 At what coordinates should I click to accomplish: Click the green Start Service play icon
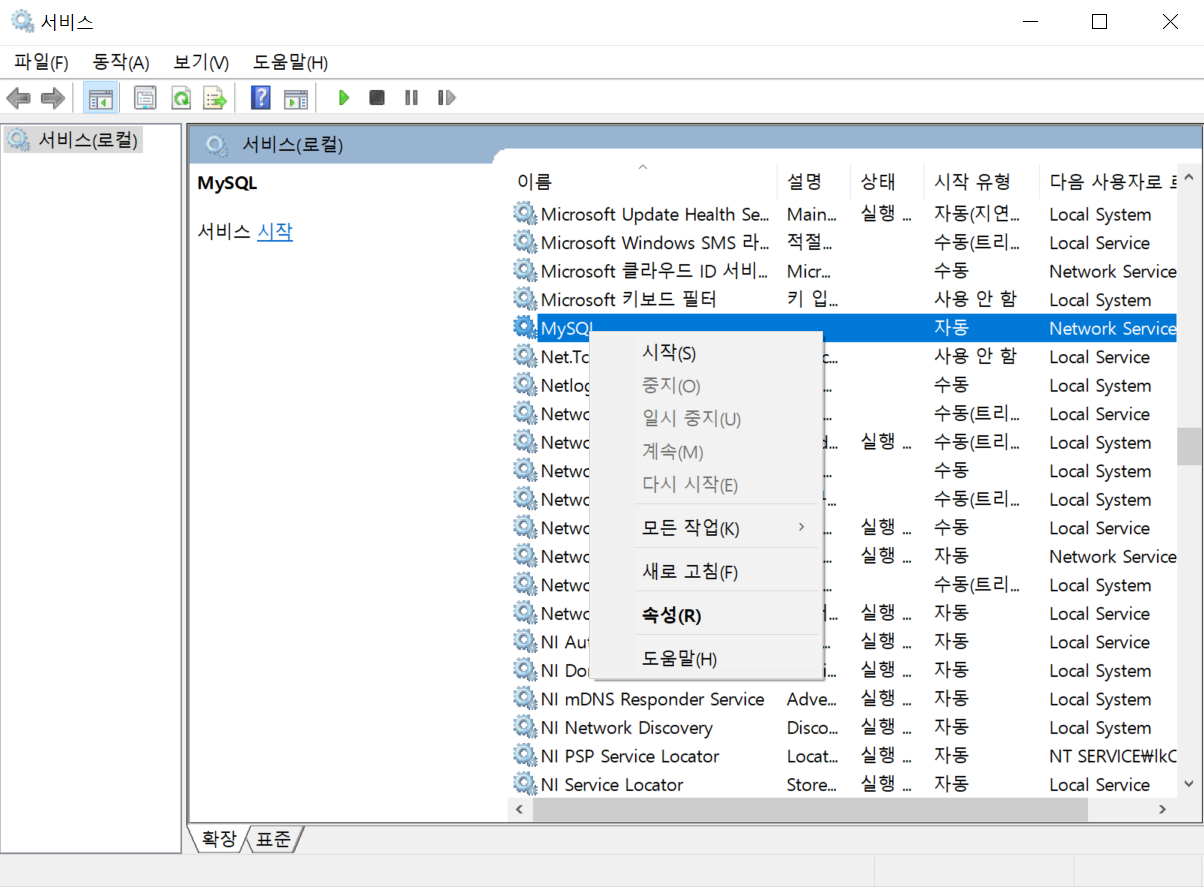[x=344, y=98]
